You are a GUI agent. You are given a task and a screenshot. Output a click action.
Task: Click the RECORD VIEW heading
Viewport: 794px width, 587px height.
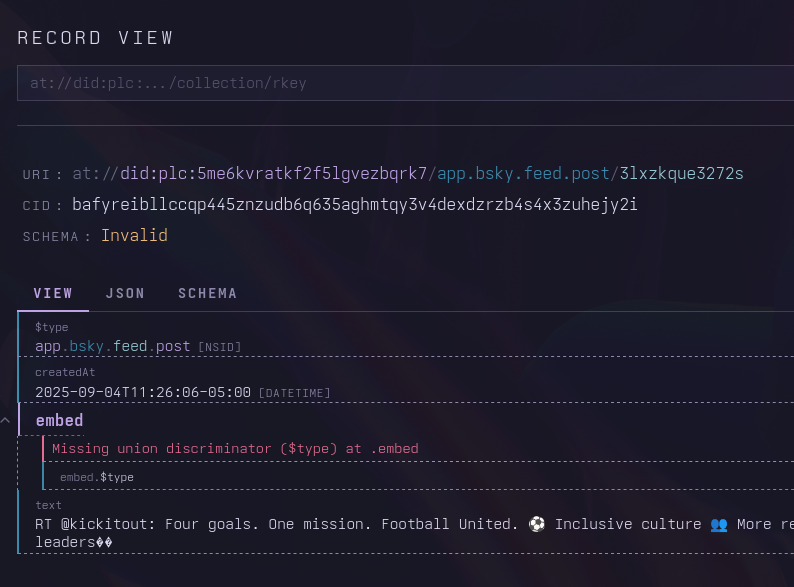tap(95, 38)
